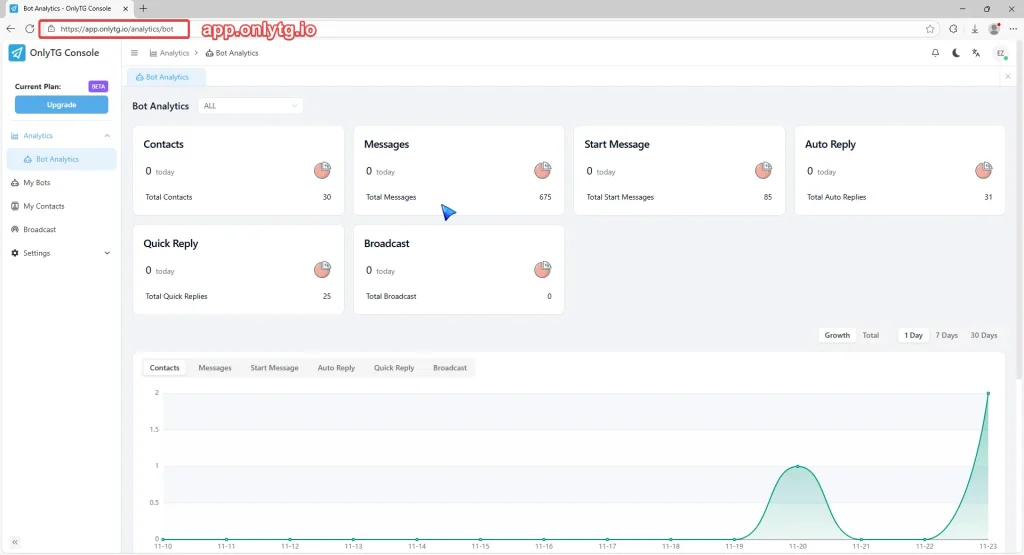This screenshot has width=1024, height=555.
Task: Click the chart data point at 11-23
Action: pyautogui.click(x=988, y=393)
